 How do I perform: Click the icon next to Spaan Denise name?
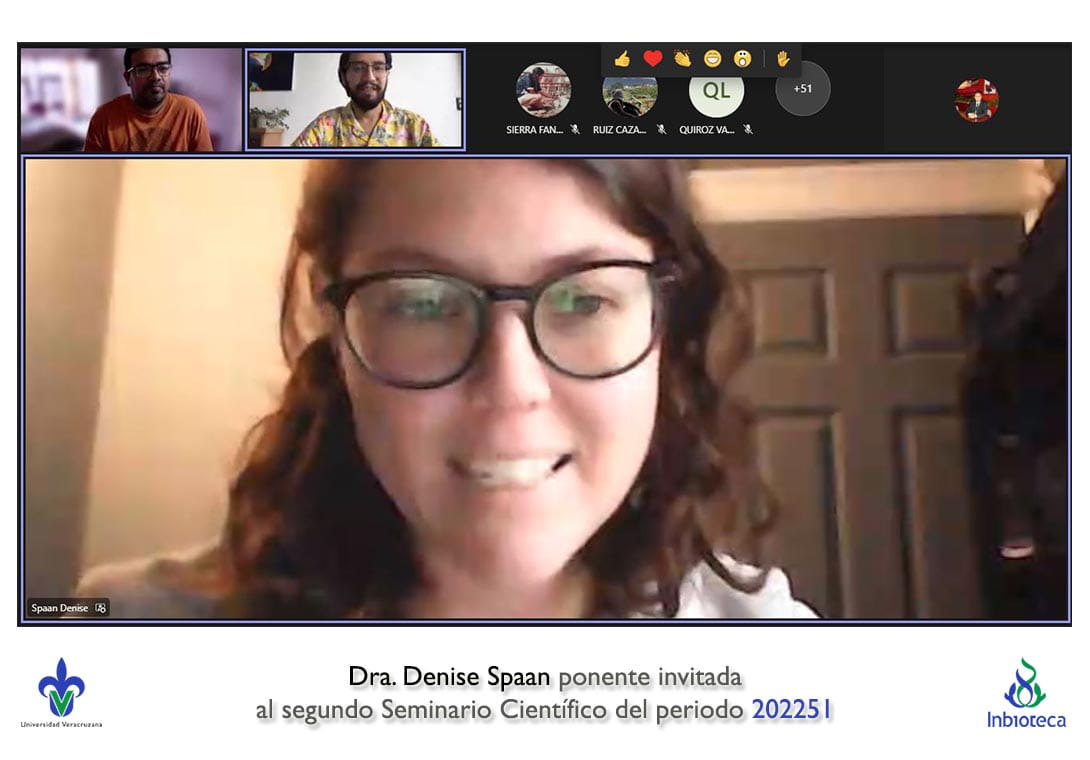(100, 607)
